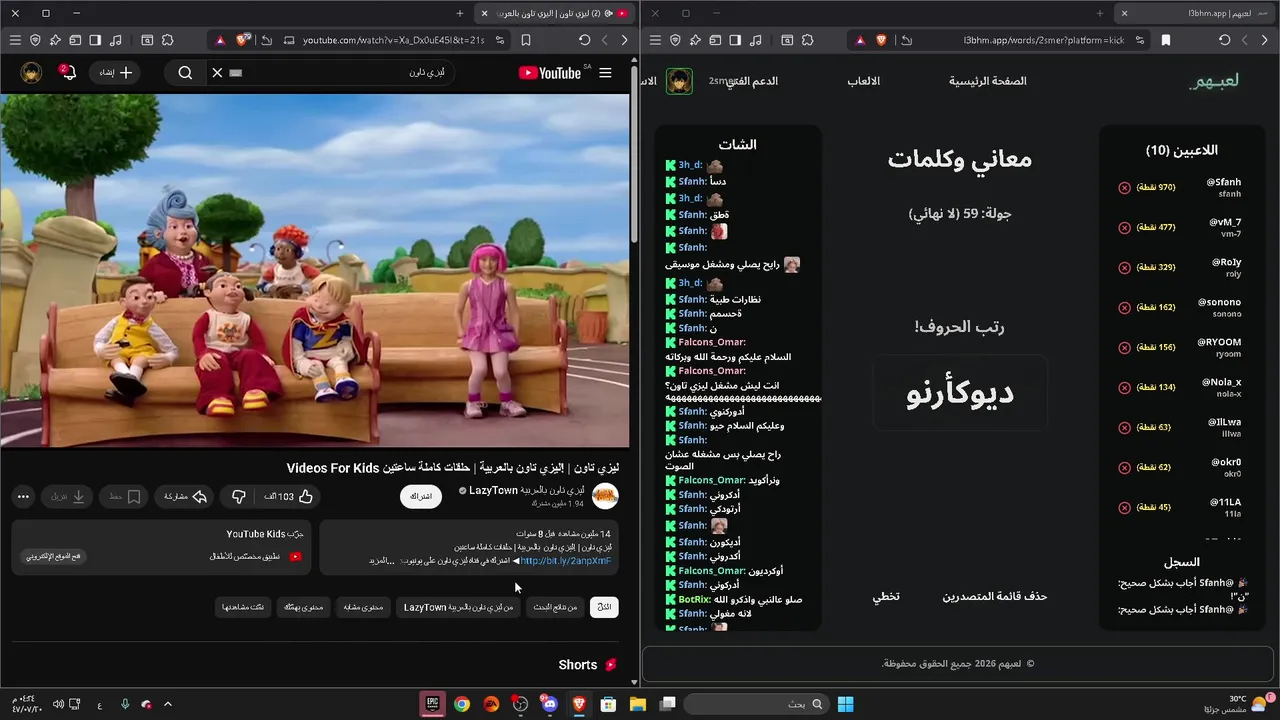Screen dimensions: 1280x720
Task: Remove player @RYOOM with the red X
Action: click(1124, 348)
